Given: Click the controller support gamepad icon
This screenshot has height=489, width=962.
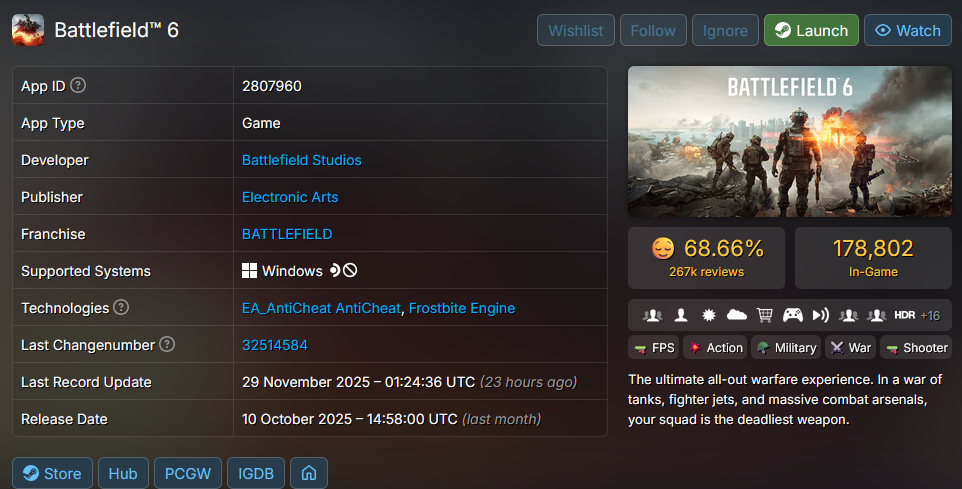Looking at the screenshot, I should point(793,315).
